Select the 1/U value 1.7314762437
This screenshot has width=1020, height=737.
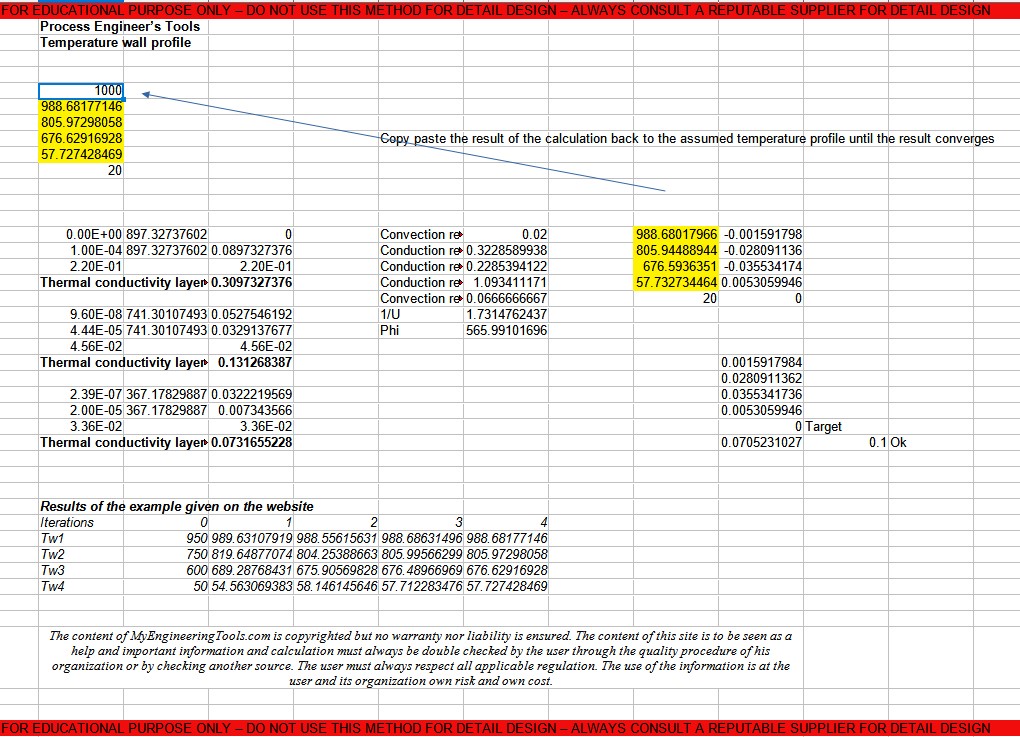(x=506, y=314)
